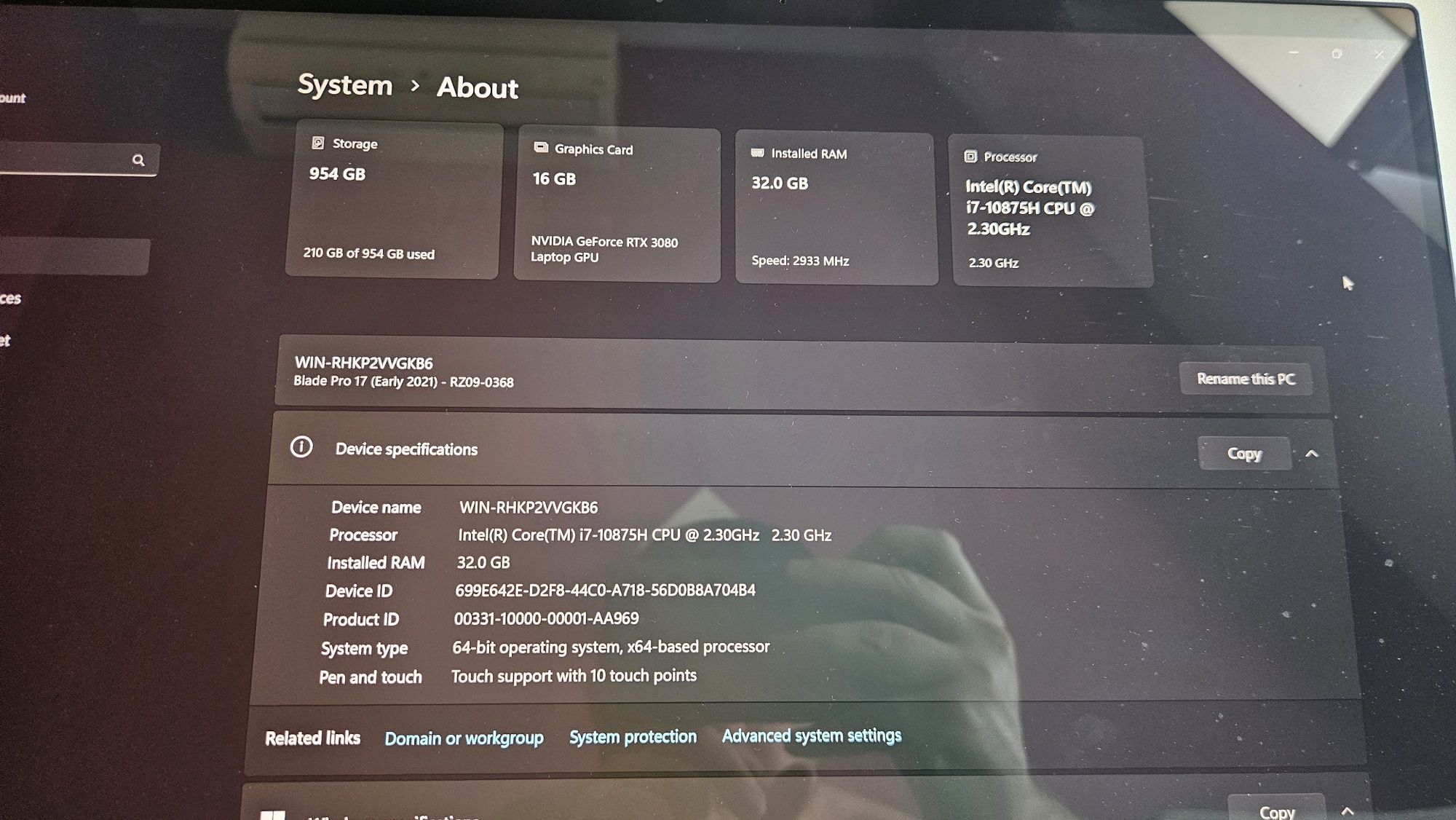Click the Processor chip icon
Image resolution: width=1456 pixels, height=820 pixels.
[x=970, y=157]
